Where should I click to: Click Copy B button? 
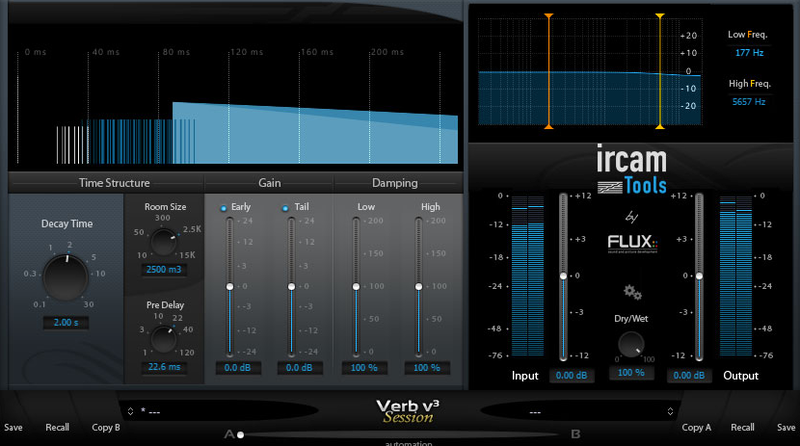tap(105, 427)
